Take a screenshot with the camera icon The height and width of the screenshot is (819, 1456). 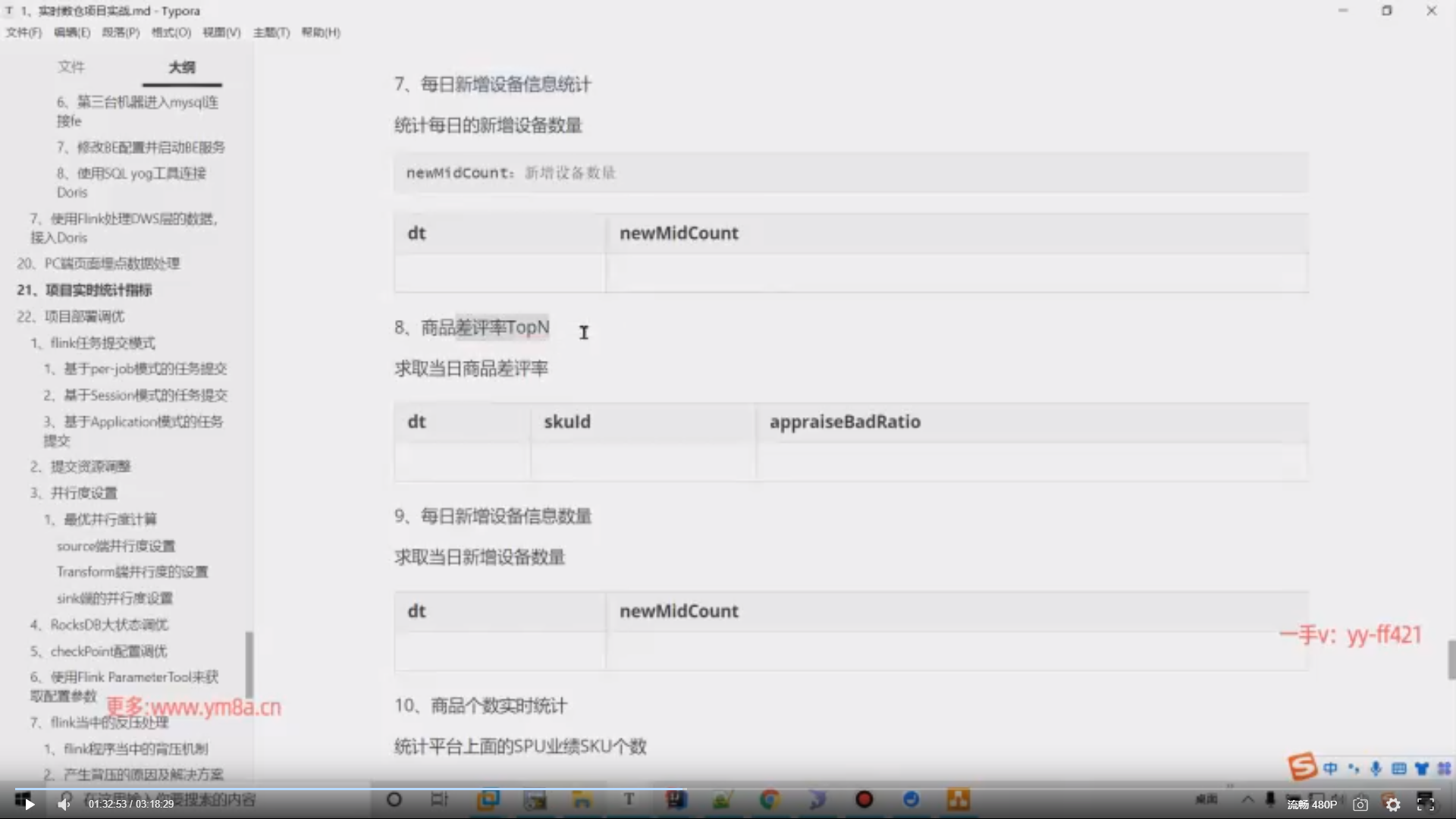pos(1360,805)
